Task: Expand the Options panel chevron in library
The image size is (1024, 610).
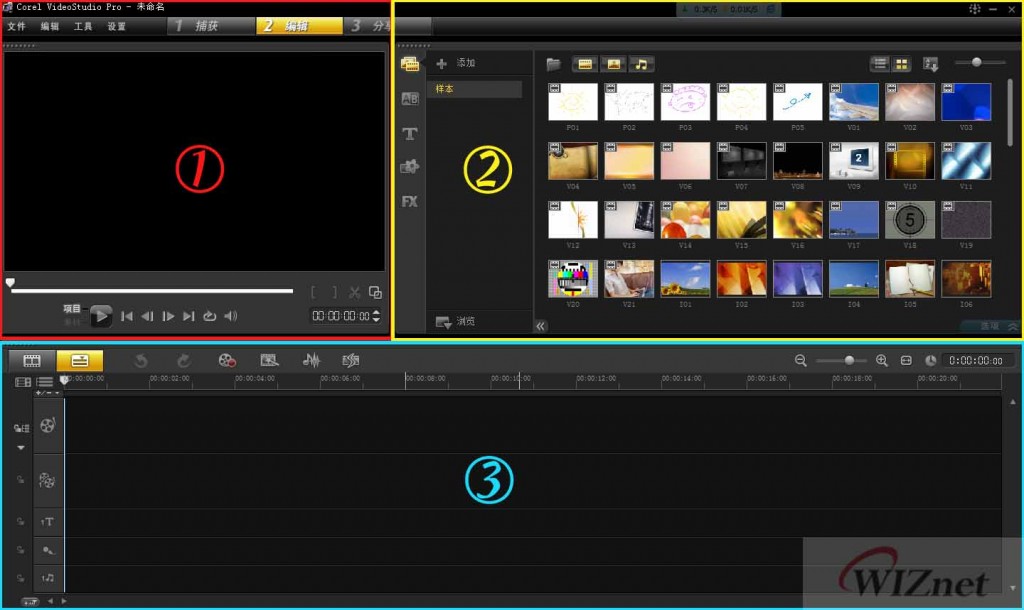Action: [x=1013, y=326]
